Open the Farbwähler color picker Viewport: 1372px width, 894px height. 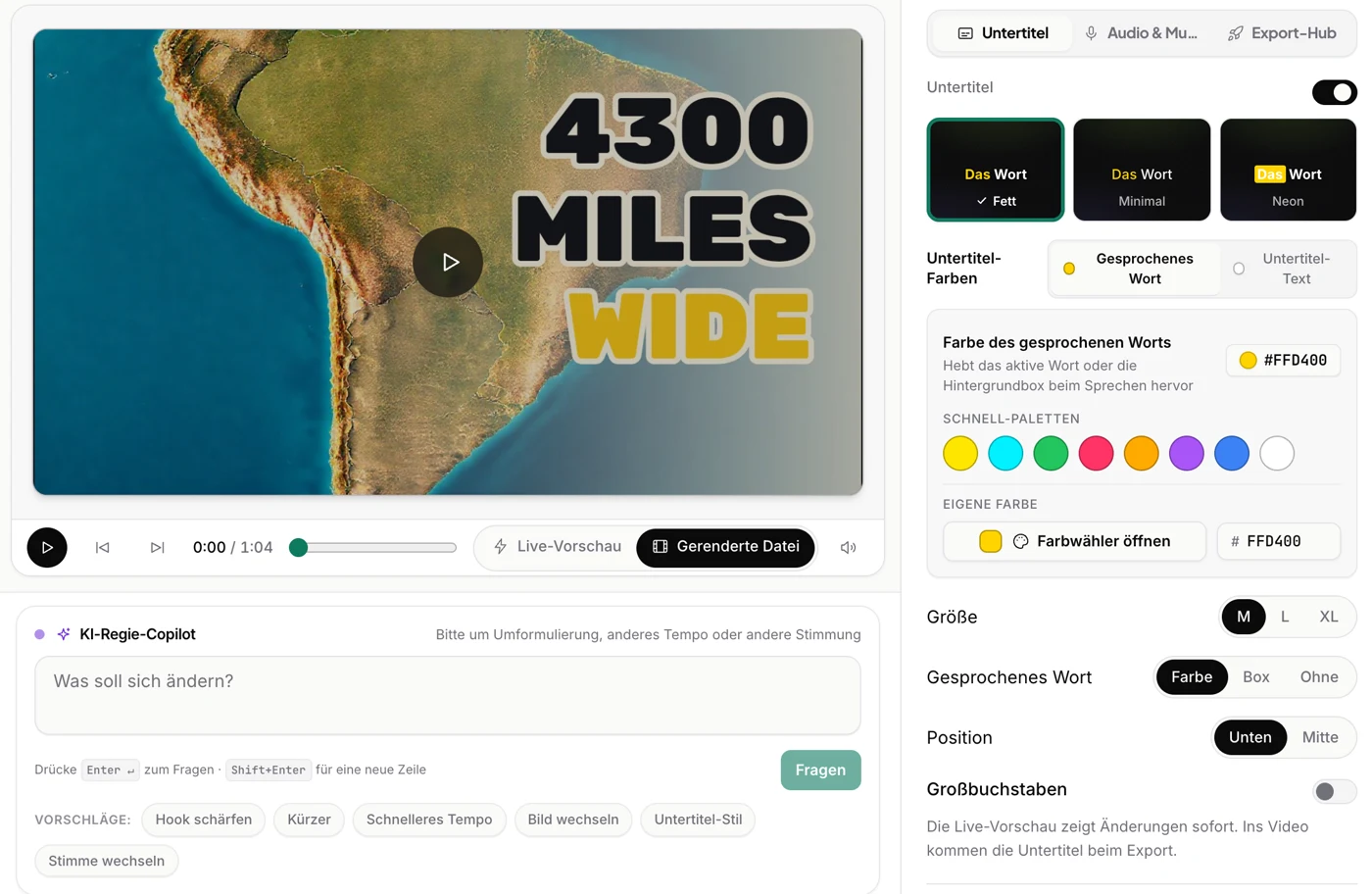tap(1074, 541)
